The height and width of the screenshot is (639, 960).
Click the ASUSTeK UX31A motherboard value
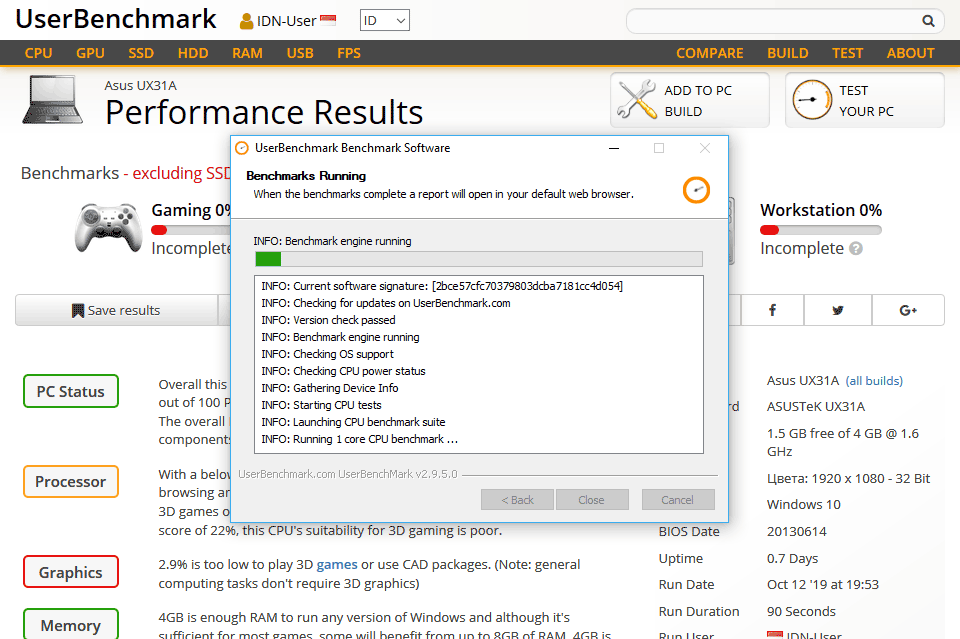click(x=816, y=406)
